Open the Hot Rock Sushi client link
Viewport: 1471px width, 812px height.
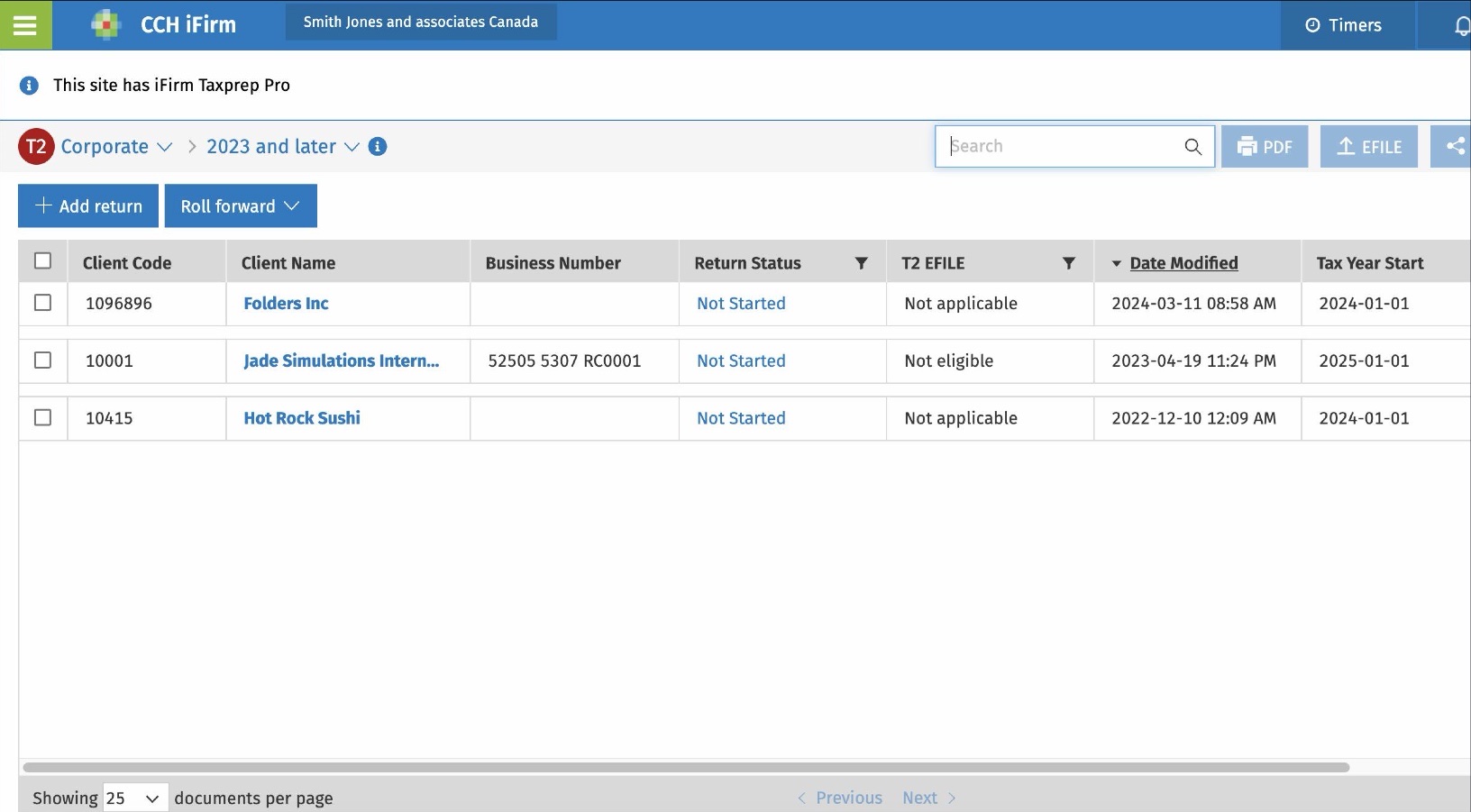[x=302, y=418]
